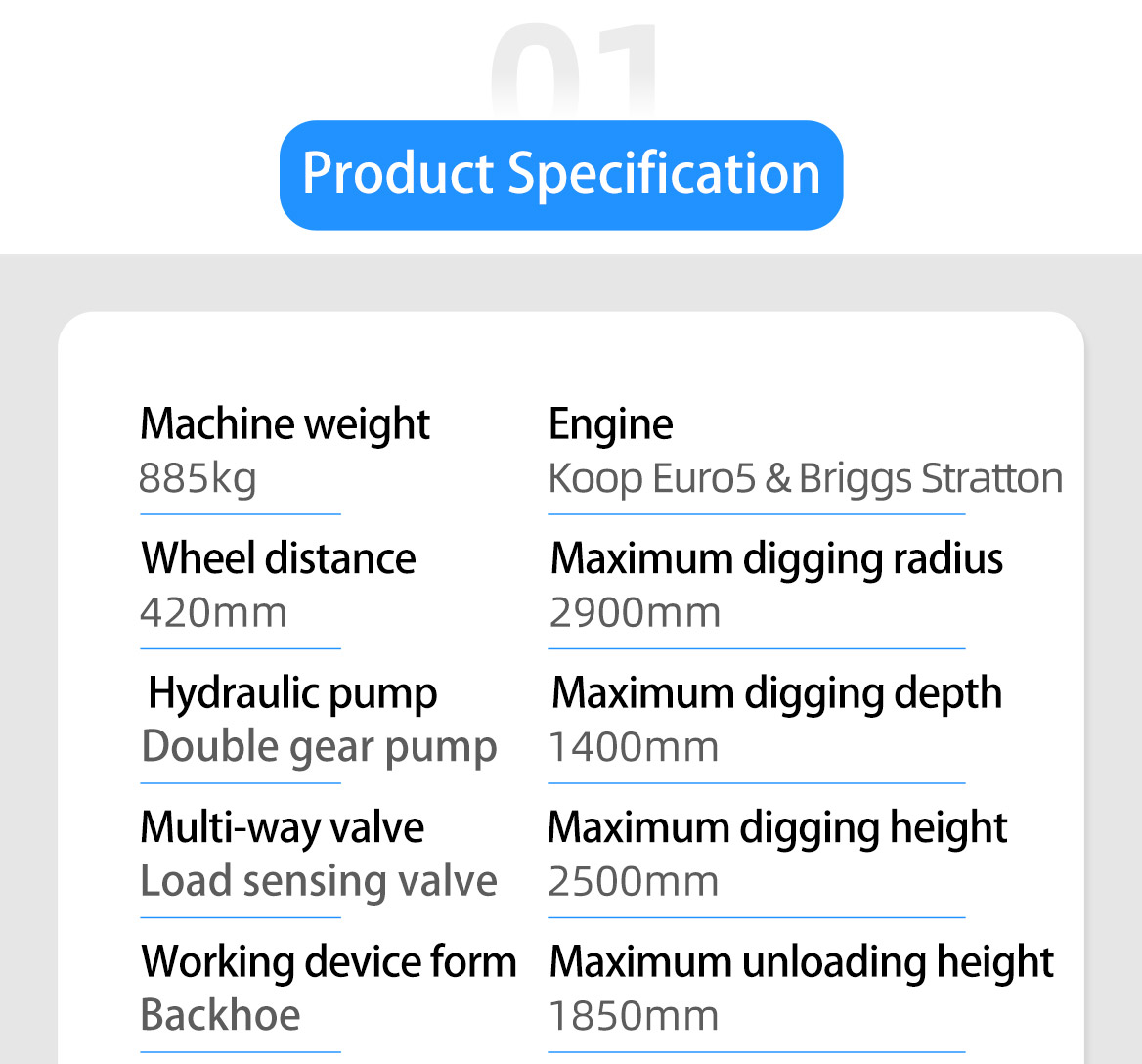Click the 2900mm digging radius value
Image resolution: width=1142 pixels, height=1064 pixels.
point(635,612)
